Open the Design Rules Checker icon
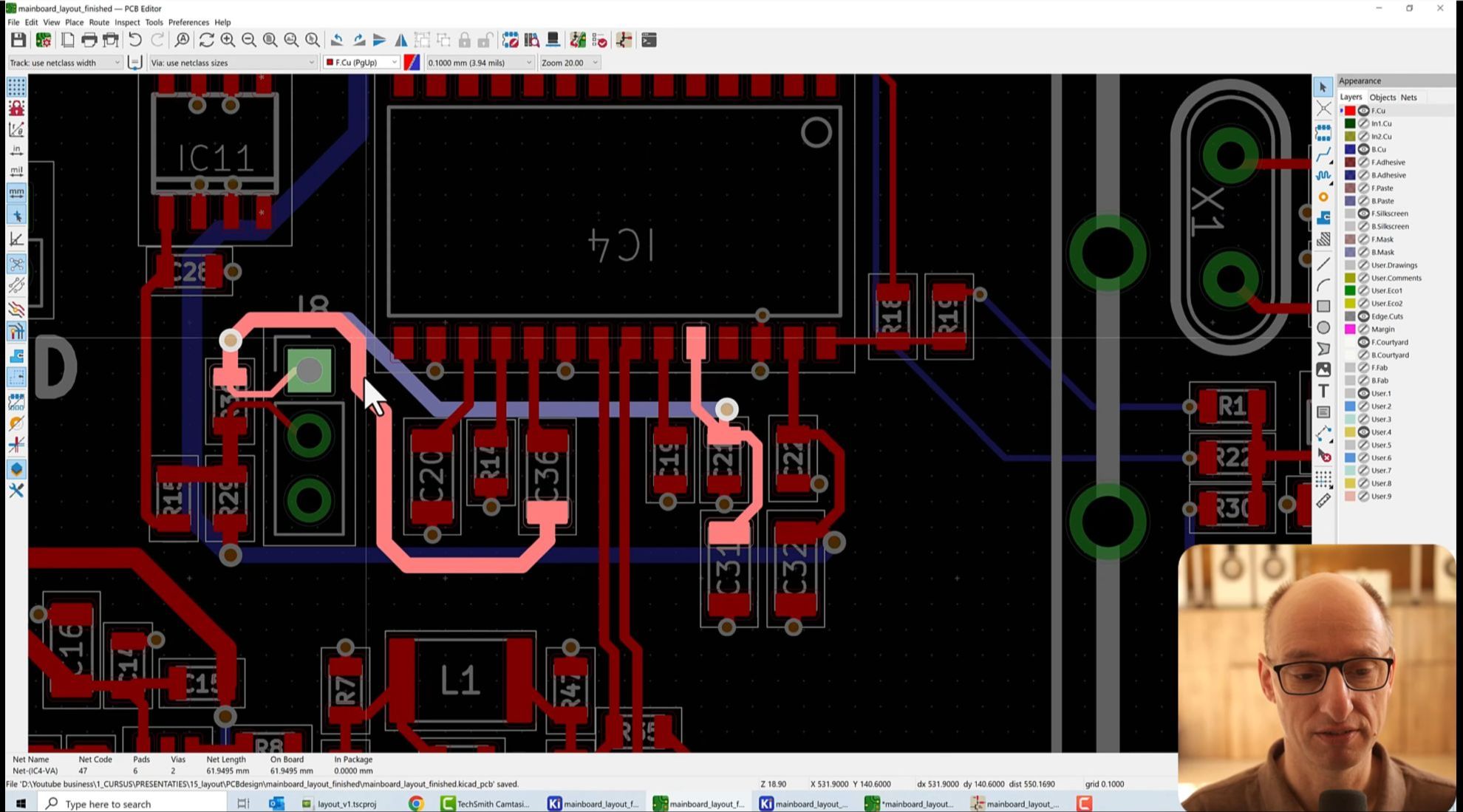1463x812 pixels. point(599,40)
